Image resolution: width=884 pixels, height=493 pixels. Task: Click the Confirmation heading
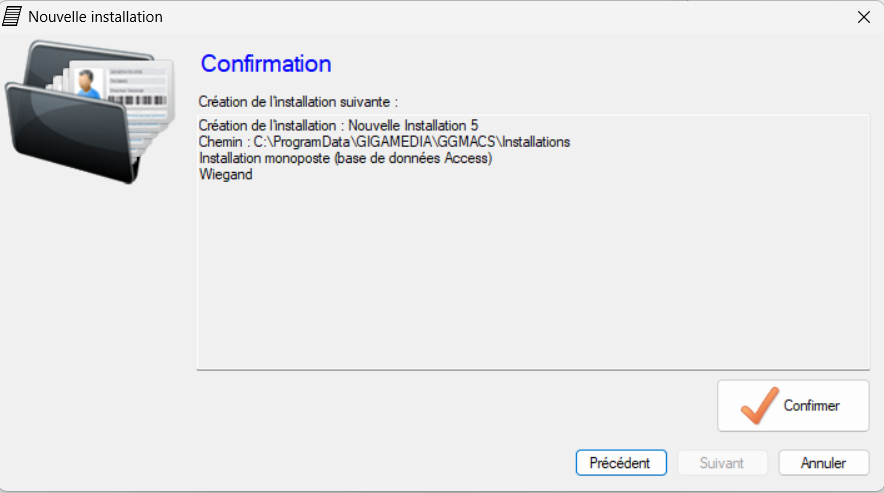pos(266,64)
